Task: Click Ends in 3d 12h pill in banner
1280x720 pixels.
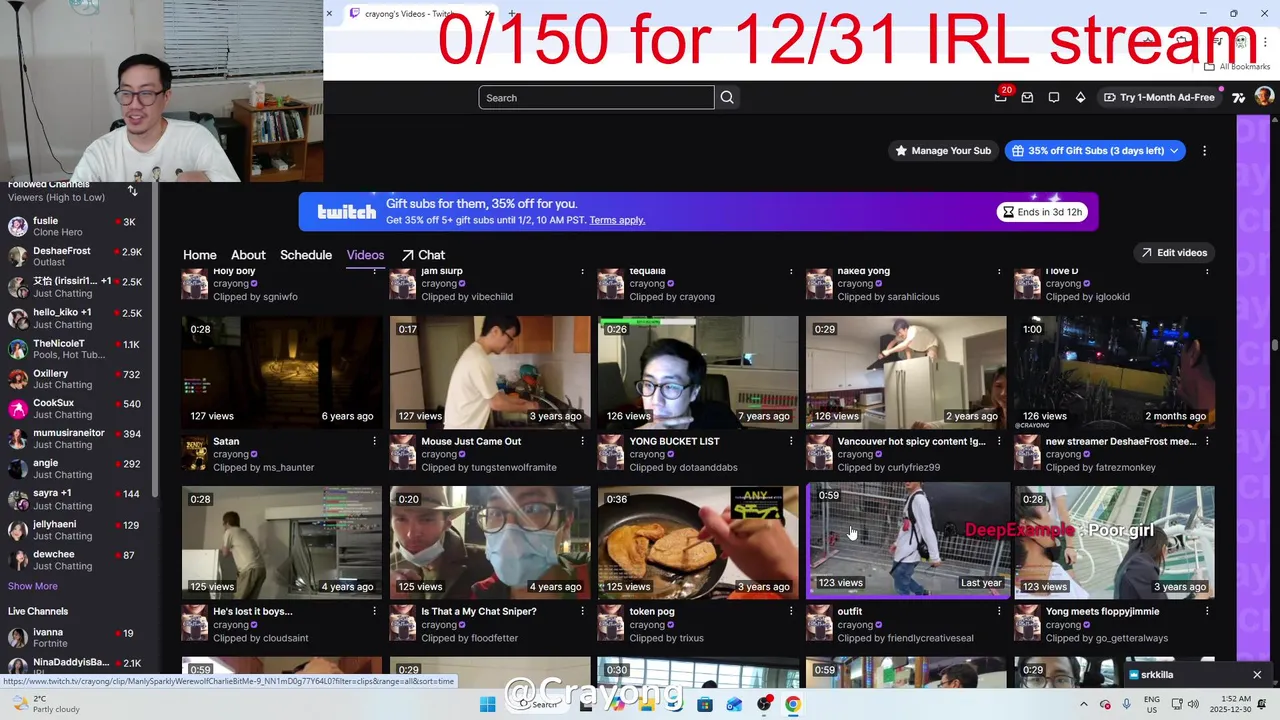Action: [x=1042, y=212]
